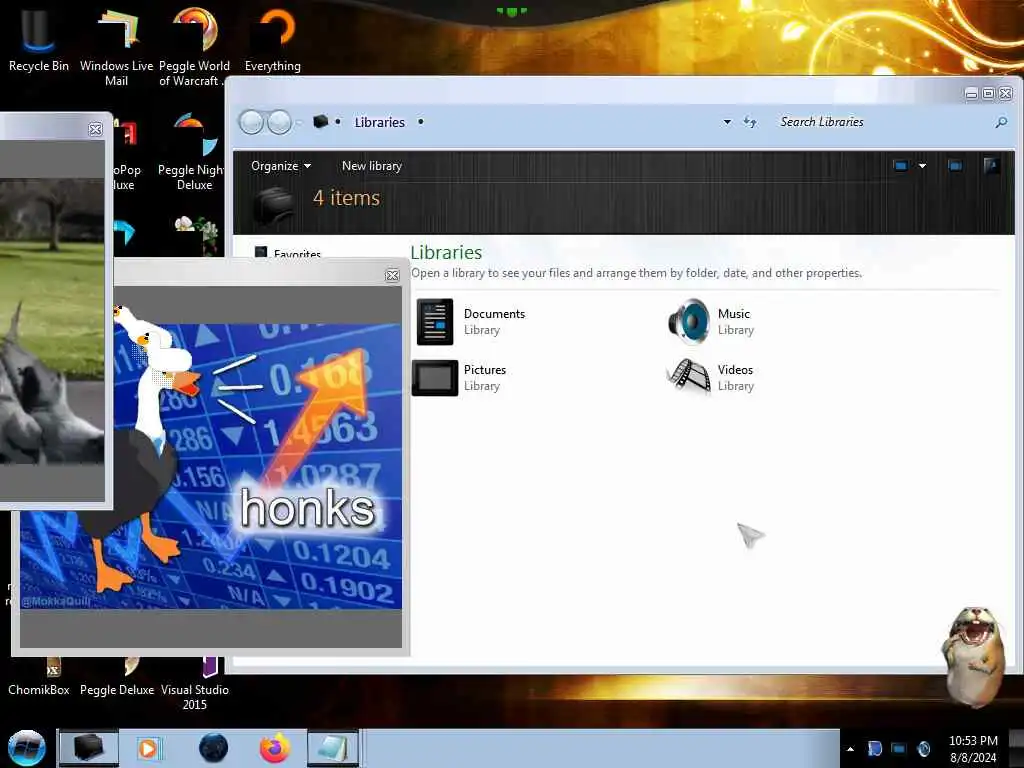Viewport: 1024px width, 768px height.
Task: Close the dog photo popup window
Action: [95, 129]
